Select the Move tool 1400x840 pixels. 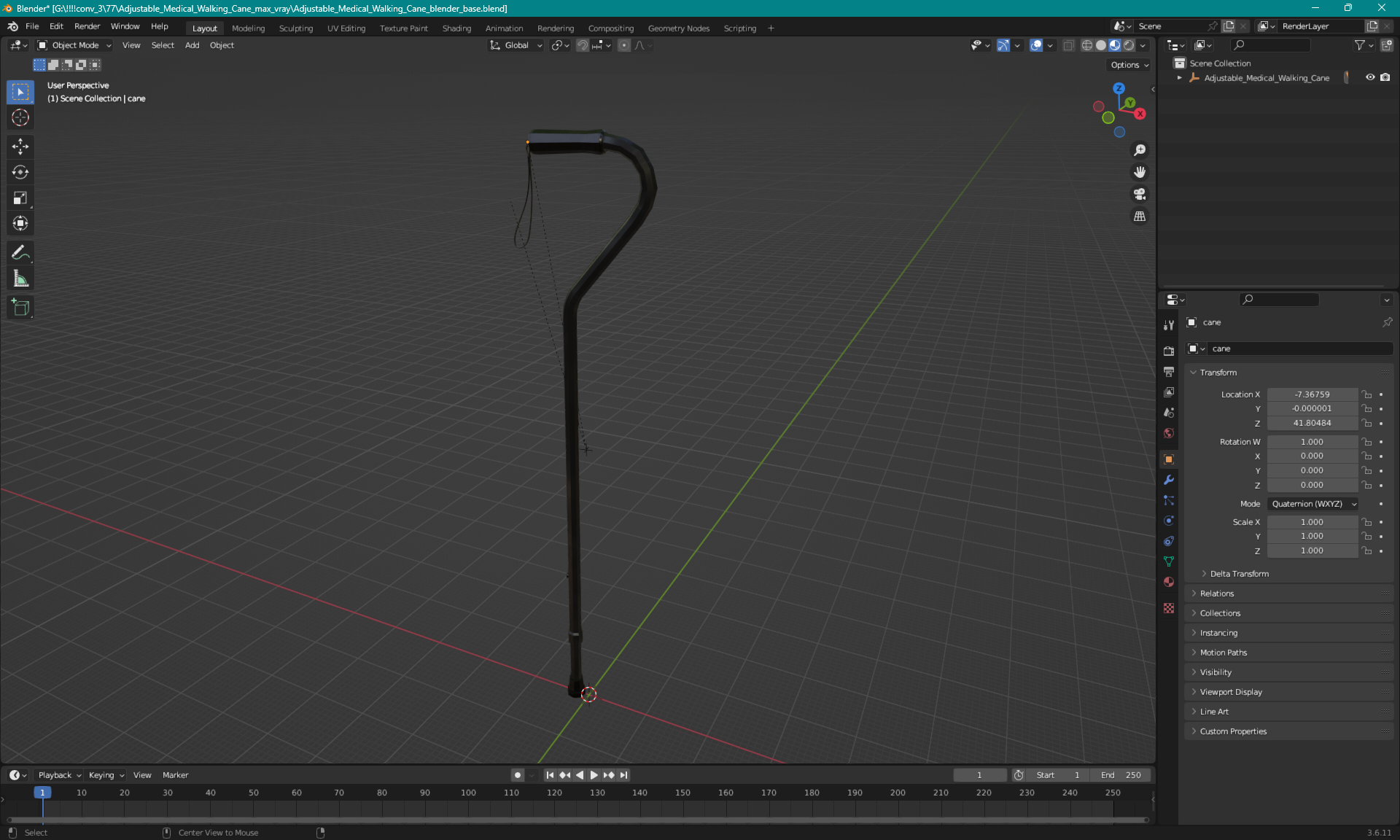coord(20,147)
